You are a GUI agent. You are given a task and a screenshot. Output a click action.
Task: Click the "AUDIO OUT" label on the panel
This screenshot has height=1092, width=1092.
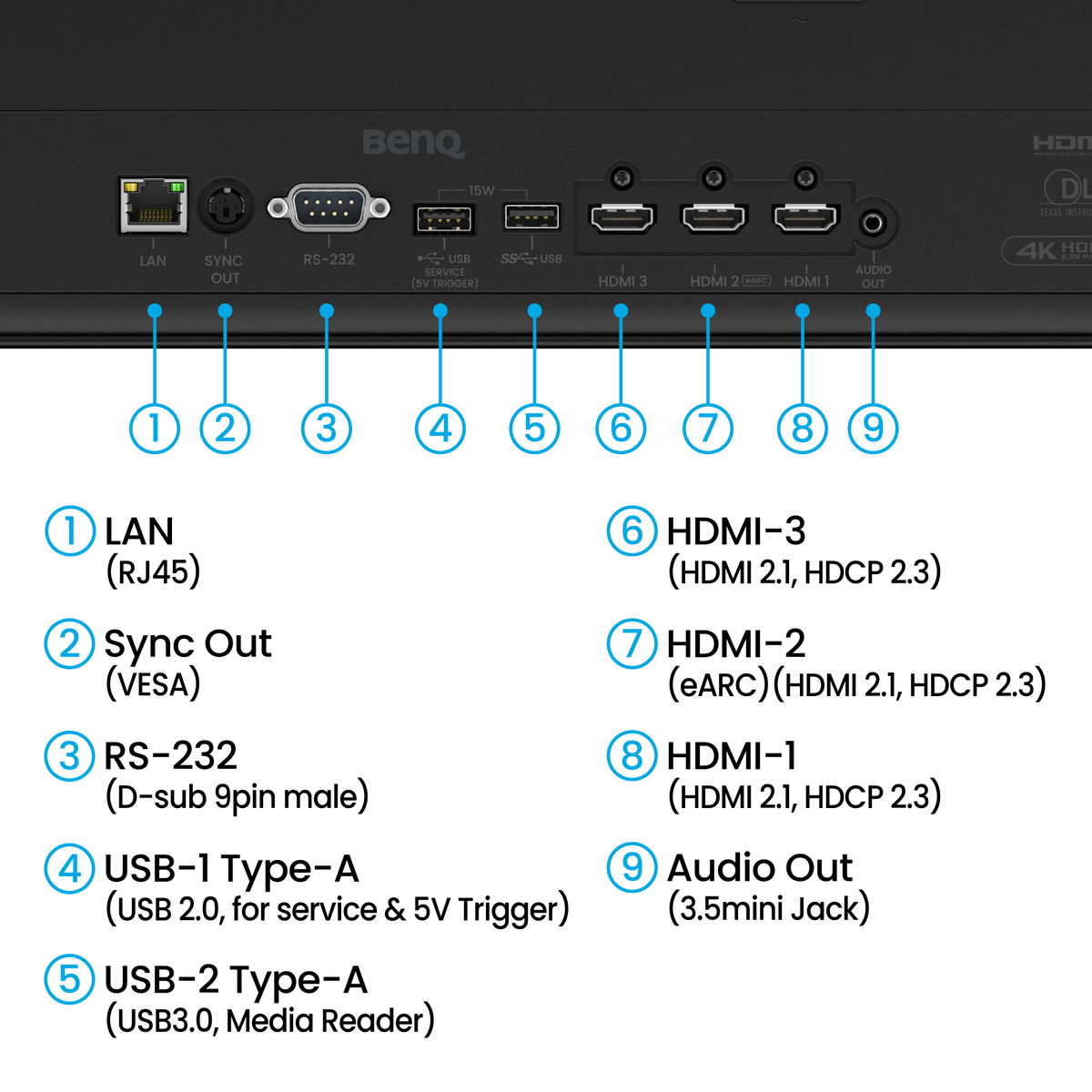pos(874,277)
